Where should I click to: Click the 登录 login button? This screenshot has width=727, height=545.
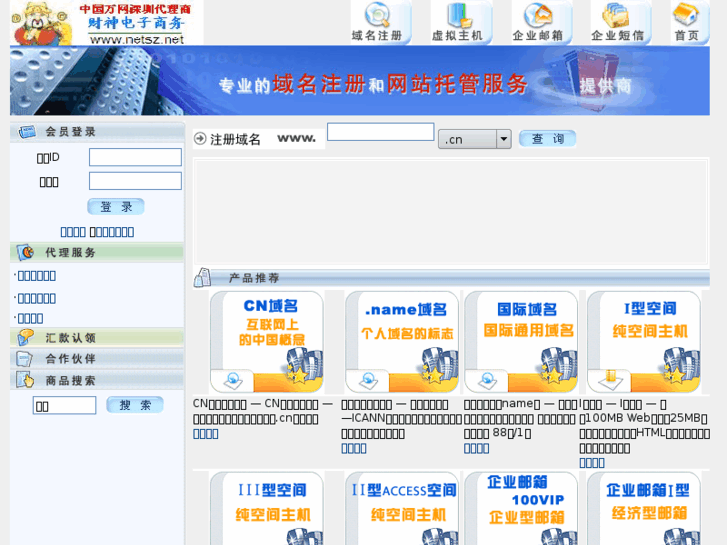(x=116, y=207)
